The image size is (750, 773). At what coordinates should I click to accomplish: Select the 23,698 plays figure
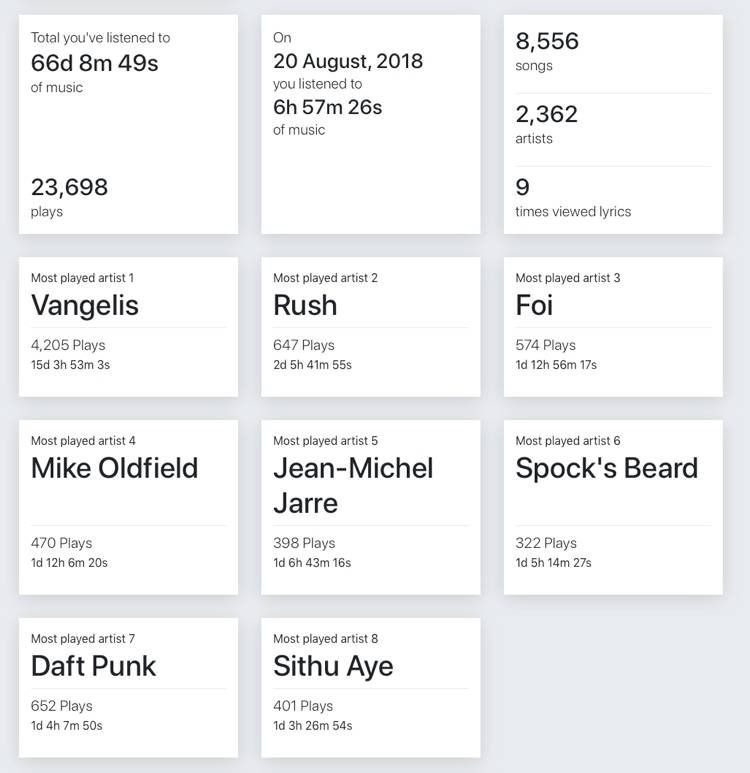(x=70, y=187)
